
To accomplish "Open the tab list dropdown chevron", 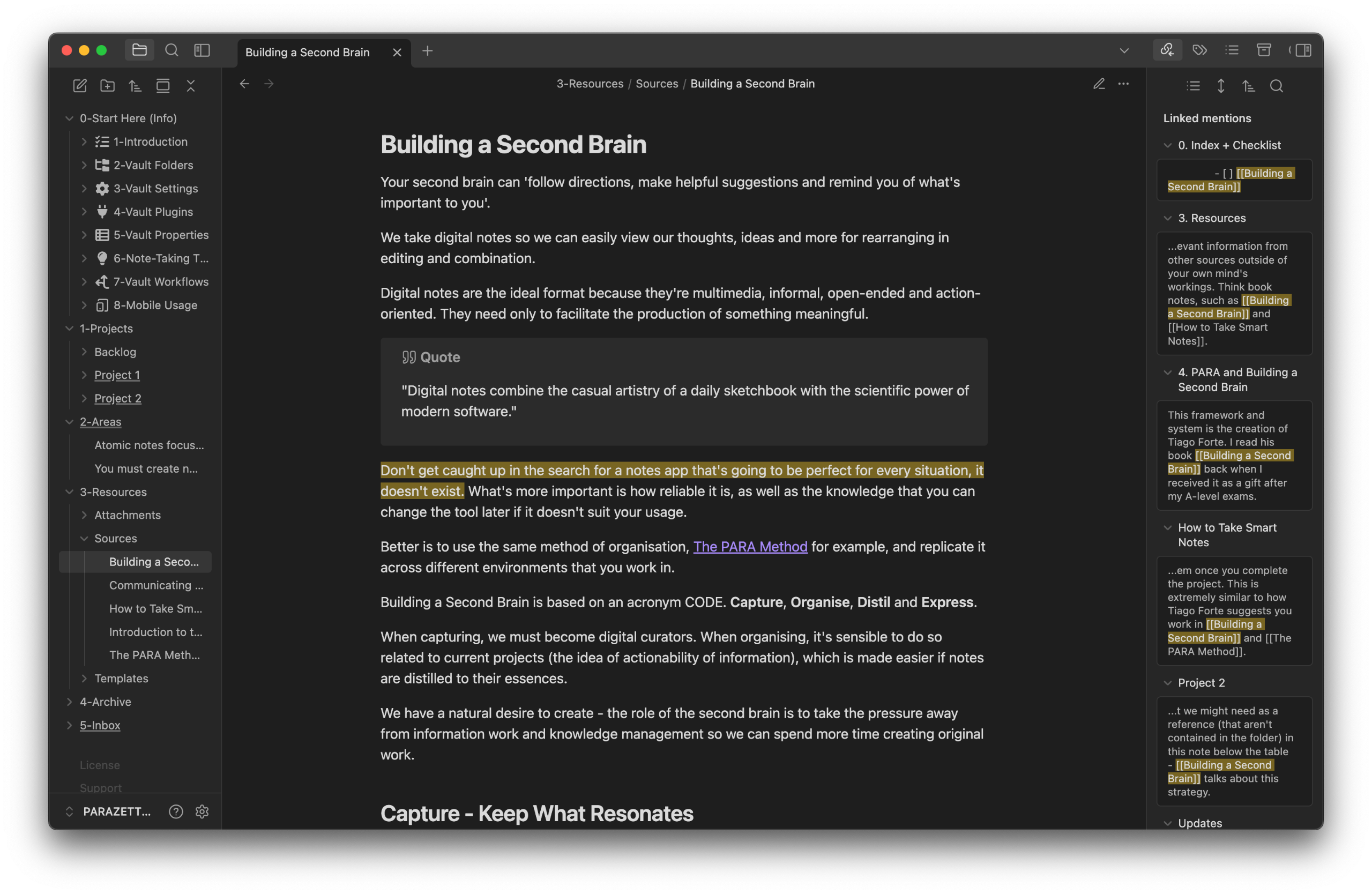I will coord(1124,51).
